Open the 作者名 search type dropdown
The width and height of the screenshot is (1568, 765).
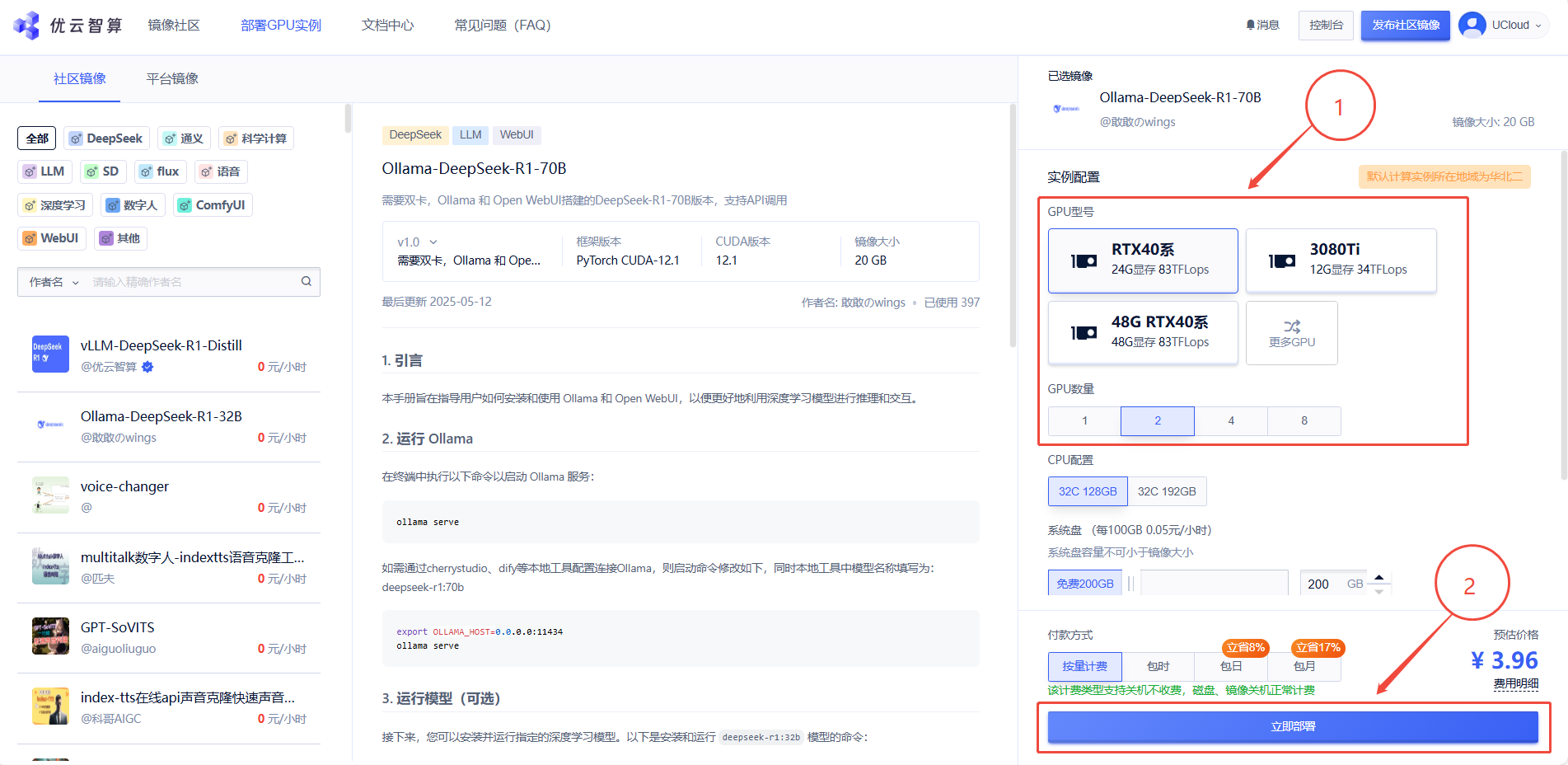54,282
